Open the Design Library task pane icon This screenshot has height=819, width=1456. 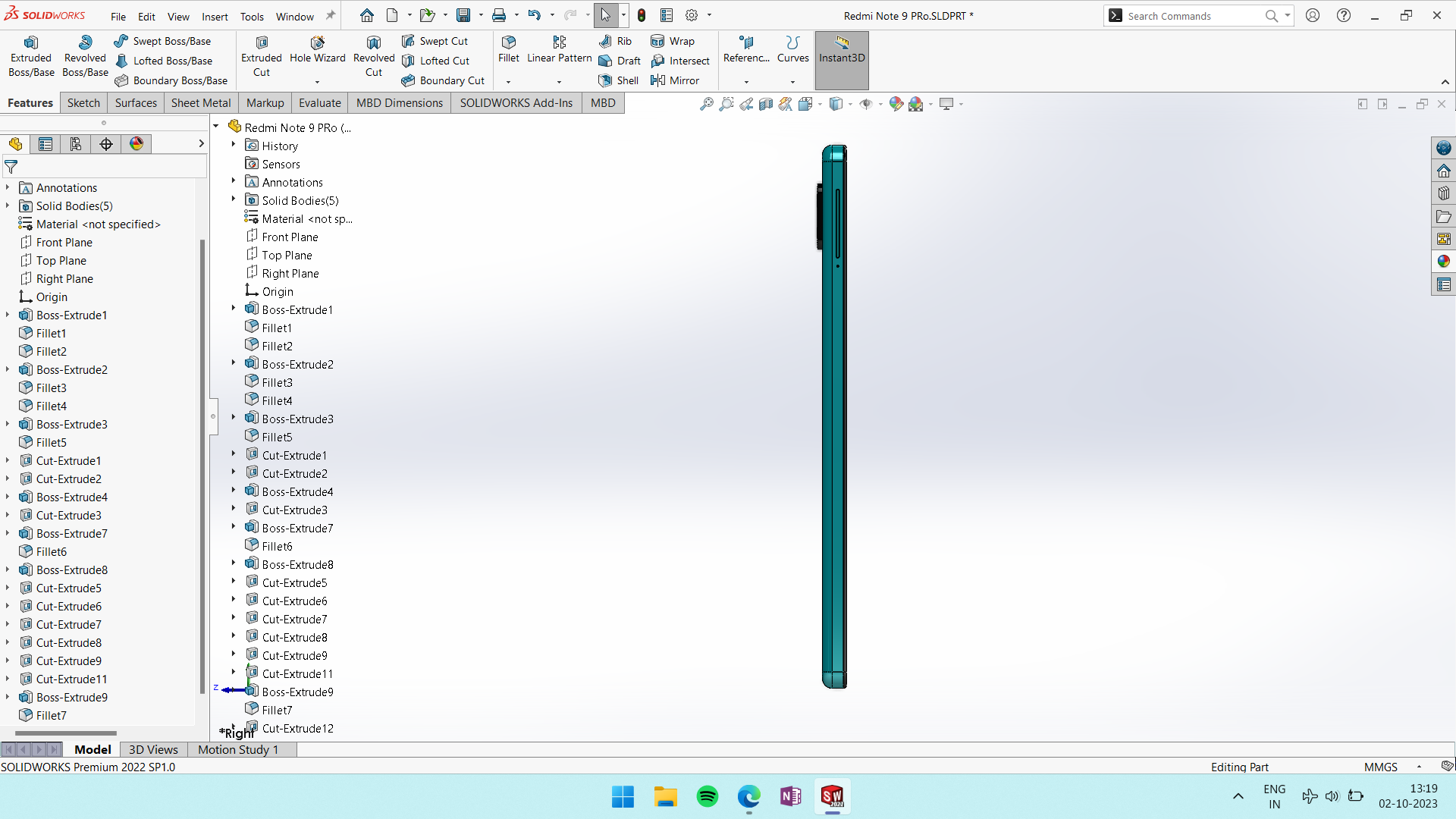coord(1444,193)
